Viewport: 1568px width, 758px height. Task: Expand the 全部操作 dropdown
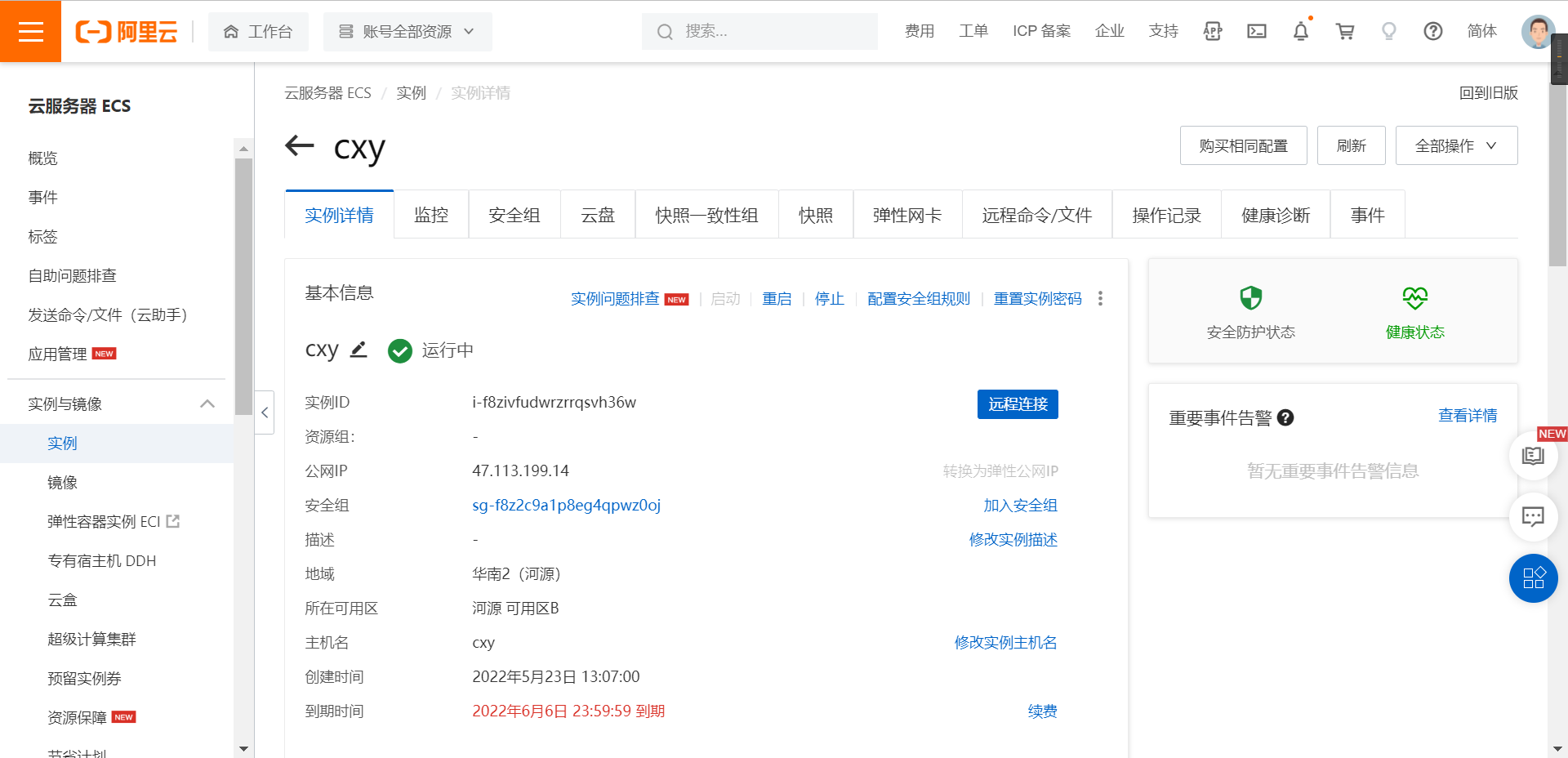coord(1456,145)
